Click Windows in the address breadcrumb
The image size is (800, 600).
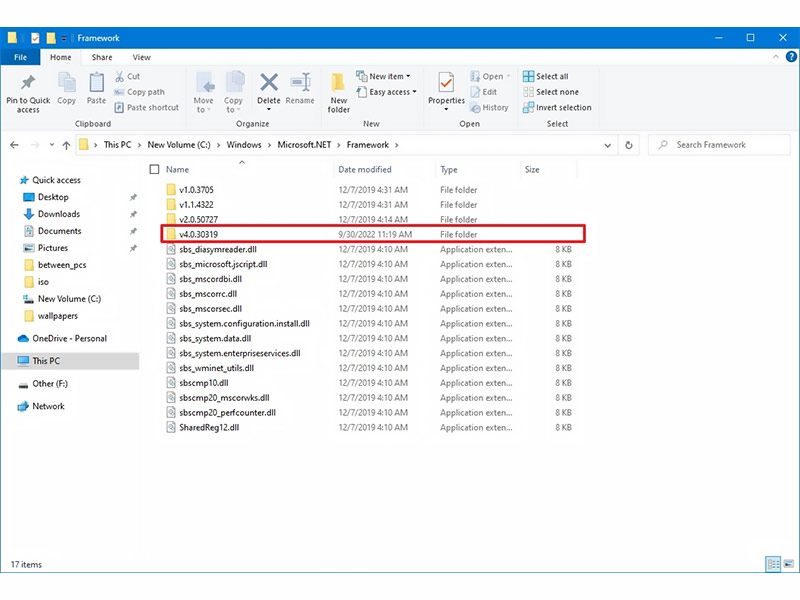[244, 145]
